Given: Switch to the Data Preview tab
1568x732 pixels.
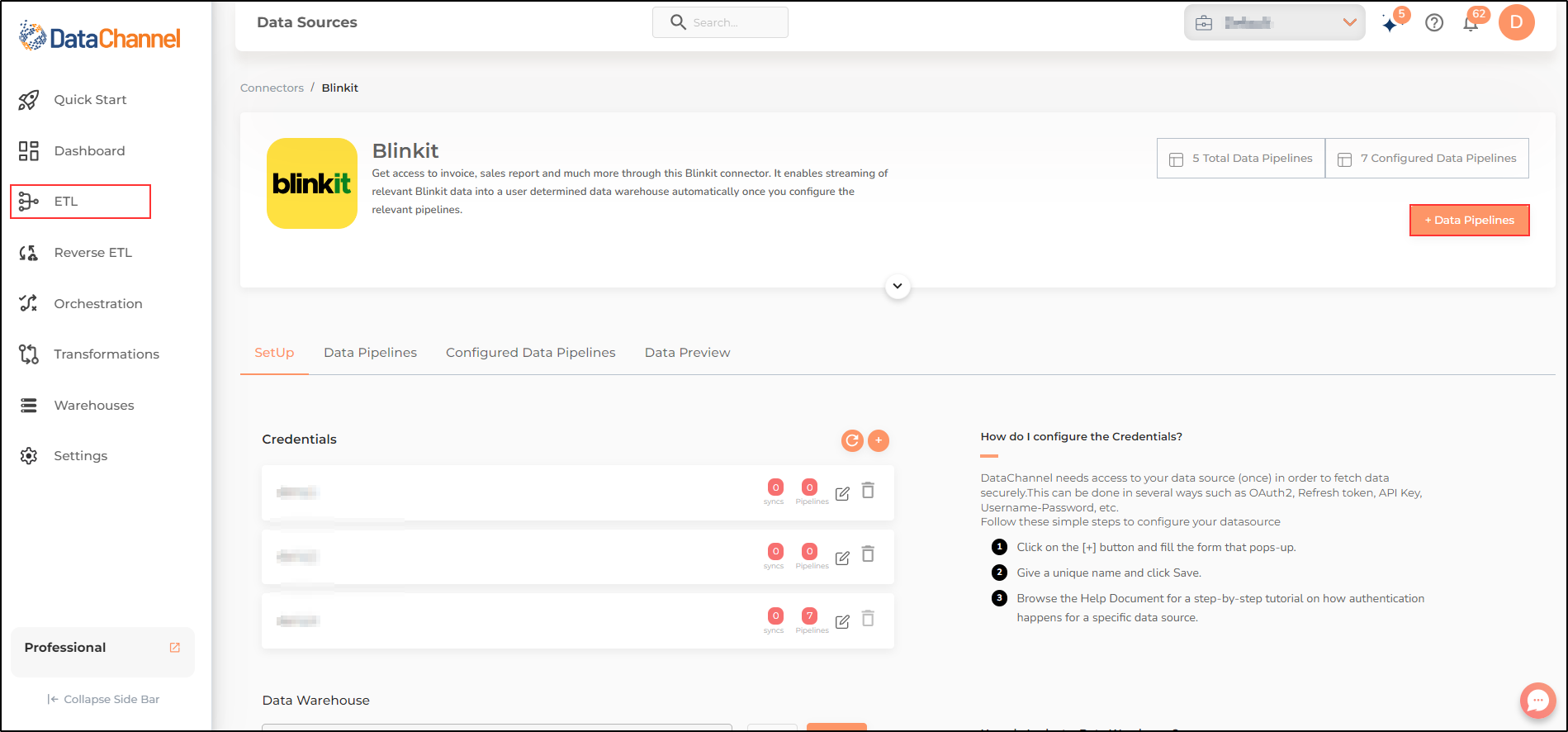Looking at the screenshot, I should [688, 353].
